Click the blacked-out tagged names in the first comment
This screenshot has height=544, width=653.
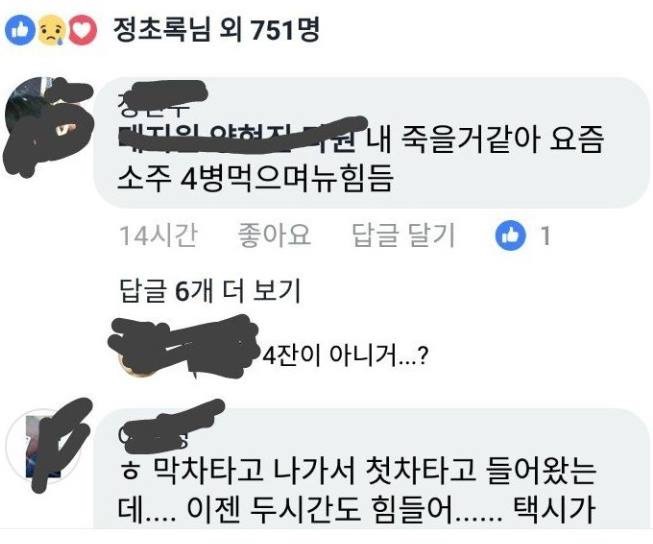[242, 135]
